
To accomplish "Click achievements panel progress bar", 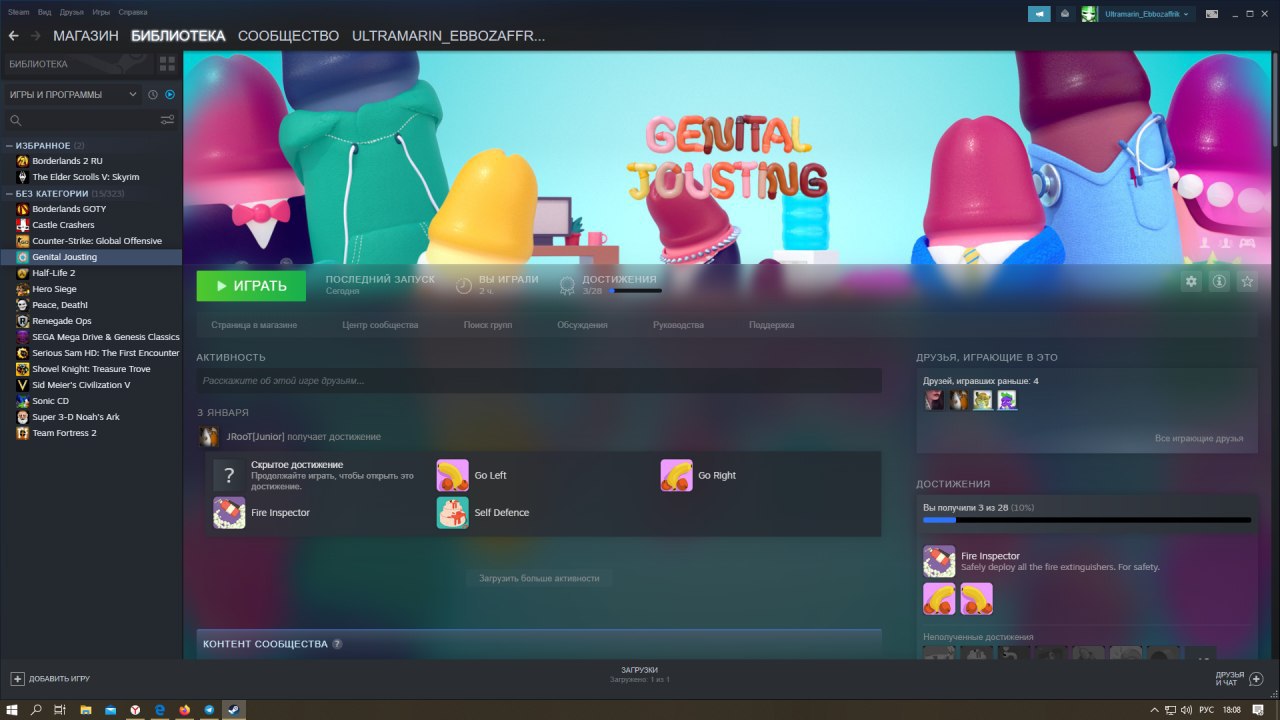I will pos(1087,520).
